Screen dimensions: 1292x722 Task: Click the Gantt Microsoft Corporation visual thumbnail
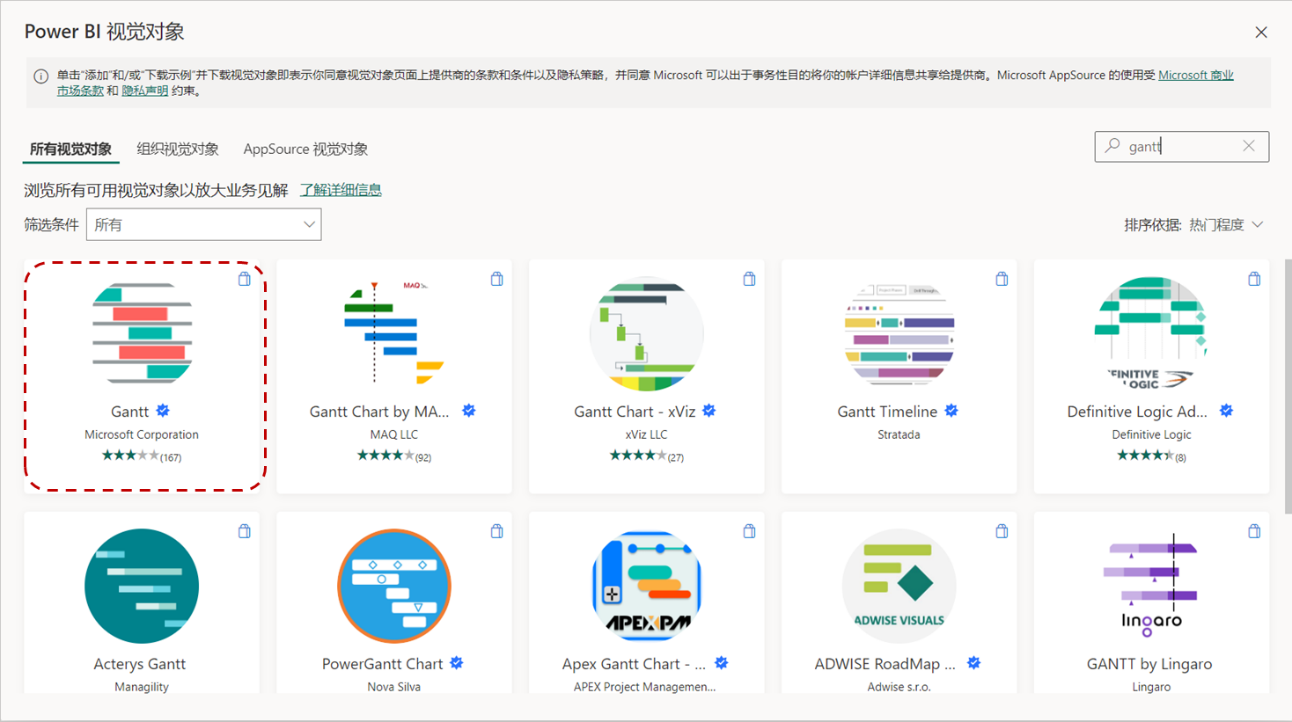tap(142, 334)
